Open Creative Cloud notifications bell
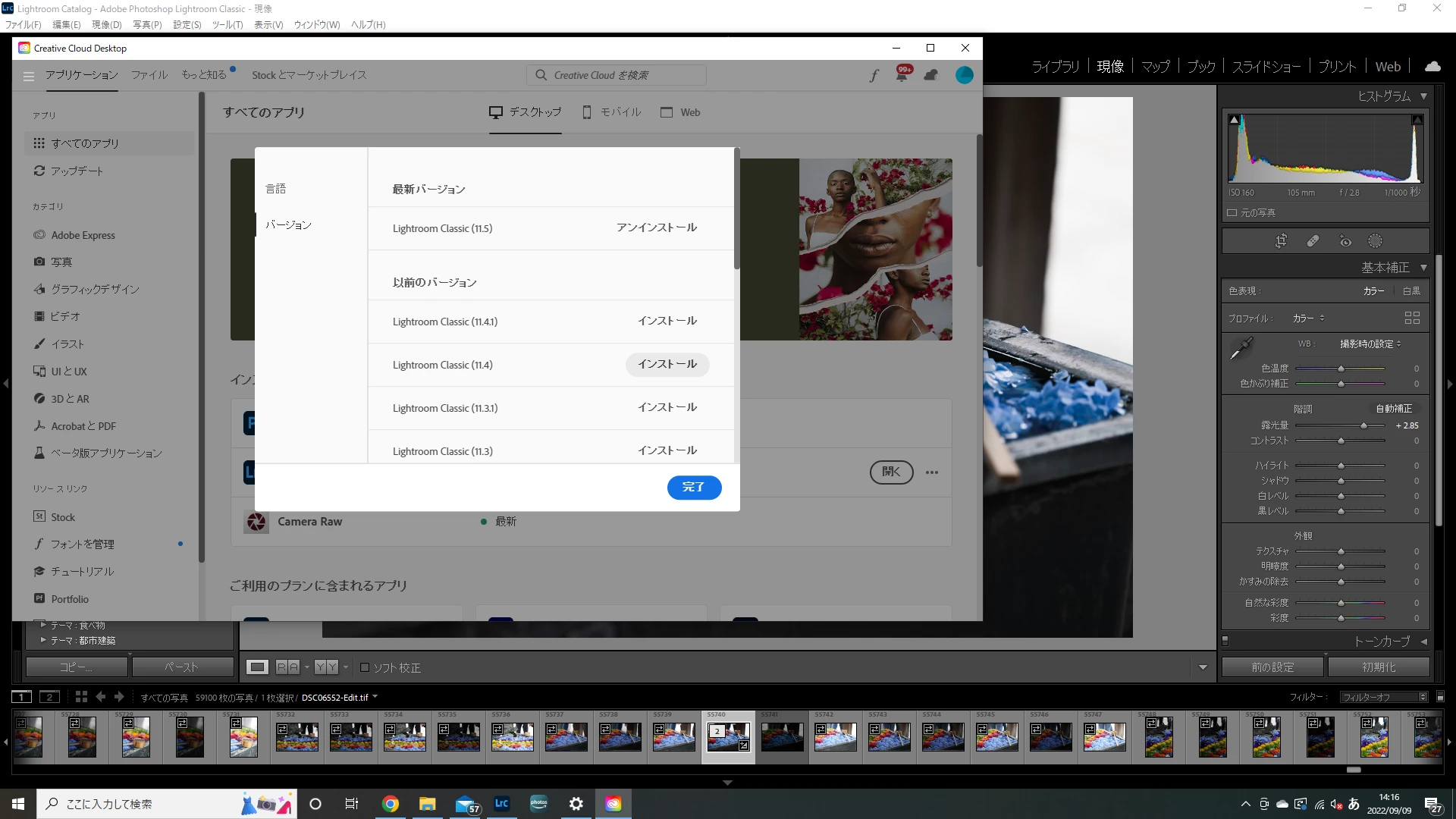 point(902,75)
